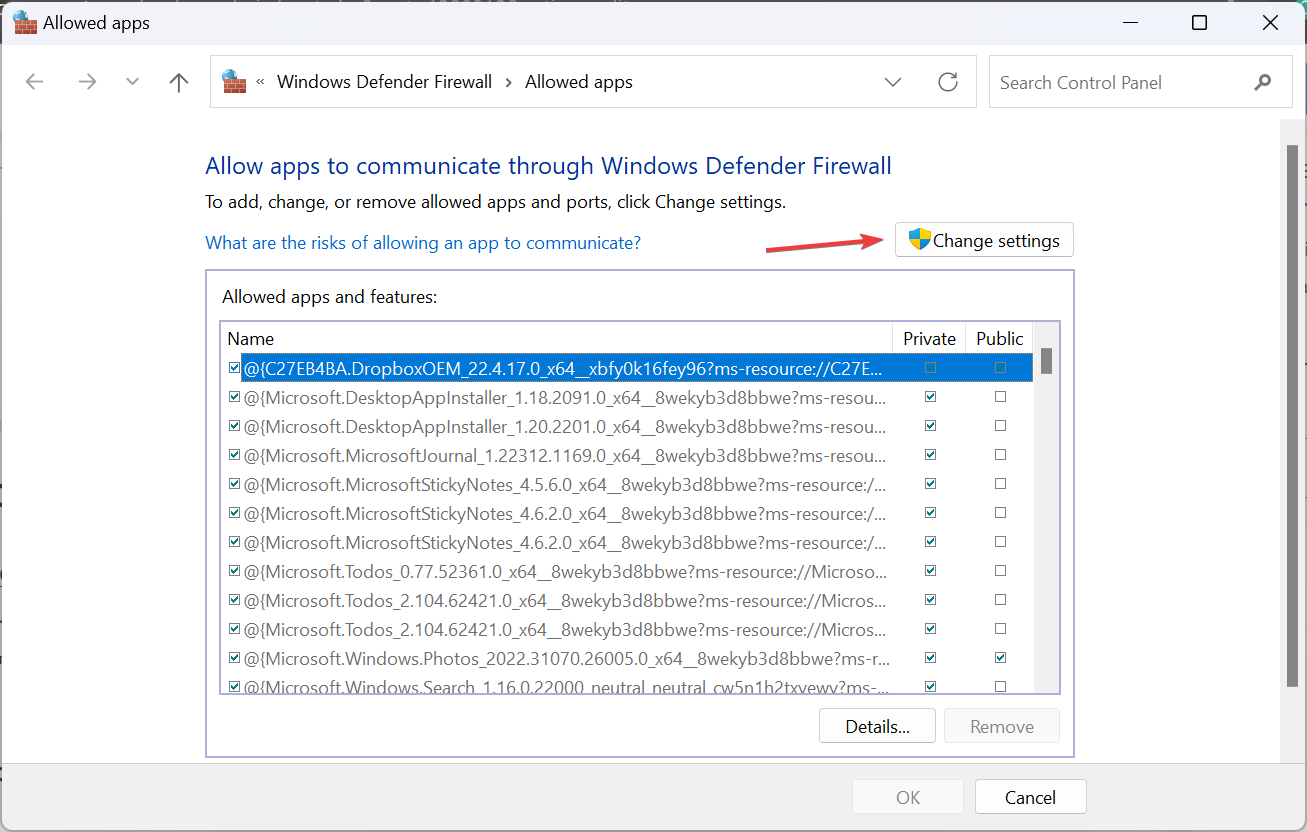
Task: Open the risks of allowing an app link
Action: pyautogui.click(x=423, y=243)
